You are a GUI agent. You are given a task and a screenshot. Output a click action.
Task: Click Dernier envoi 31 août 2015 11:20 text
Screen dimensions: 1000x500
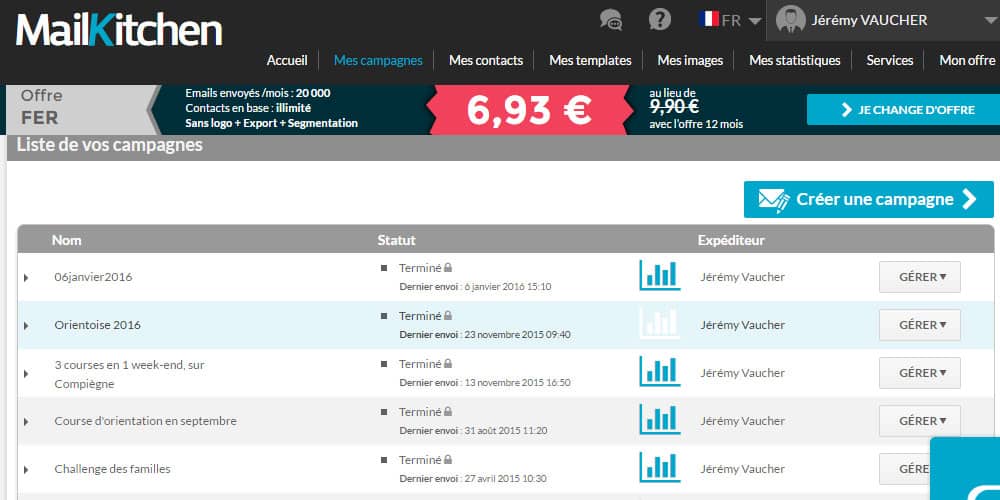tap(473, 430)
